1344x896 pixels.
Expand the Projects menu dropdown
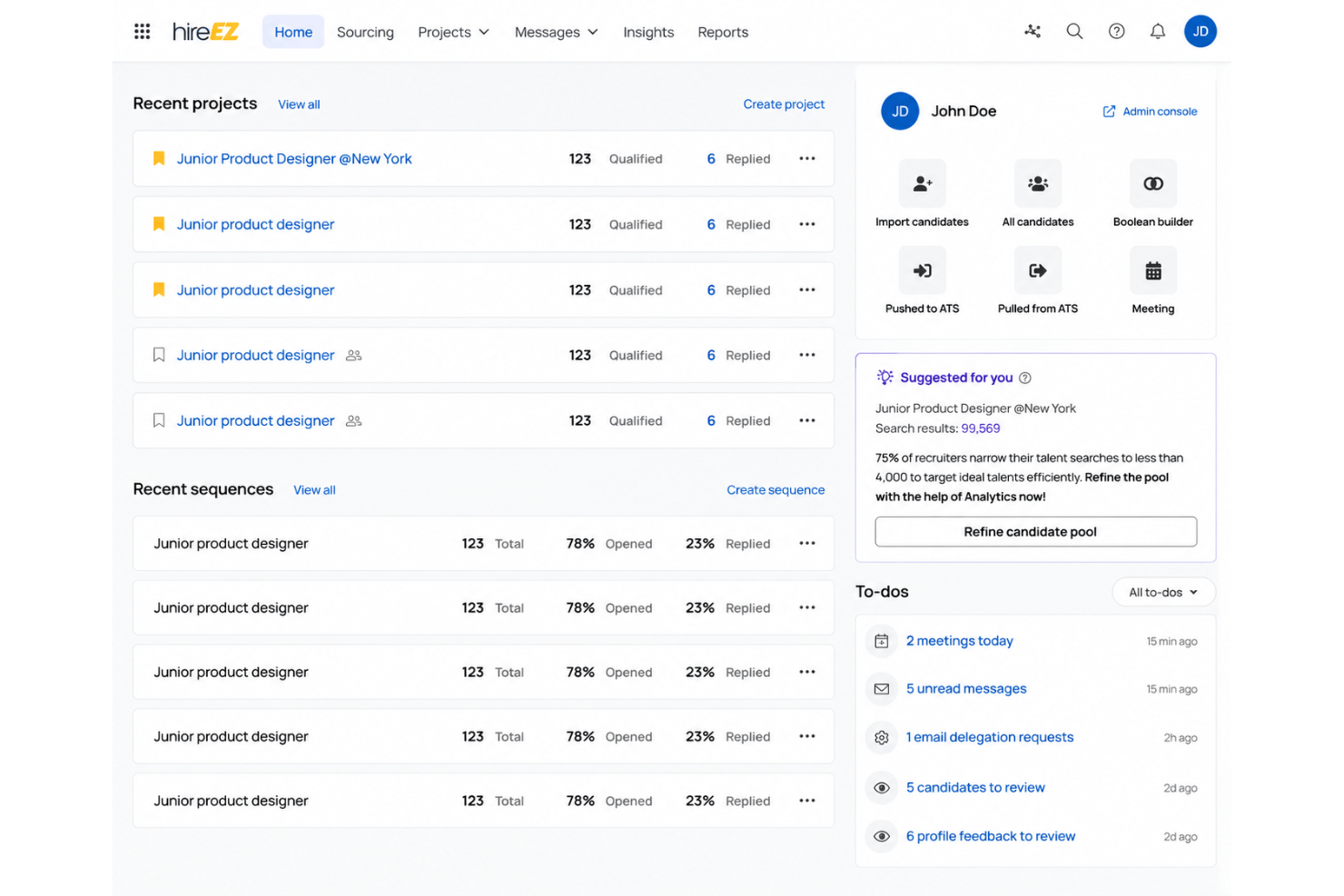coord(453,32)
